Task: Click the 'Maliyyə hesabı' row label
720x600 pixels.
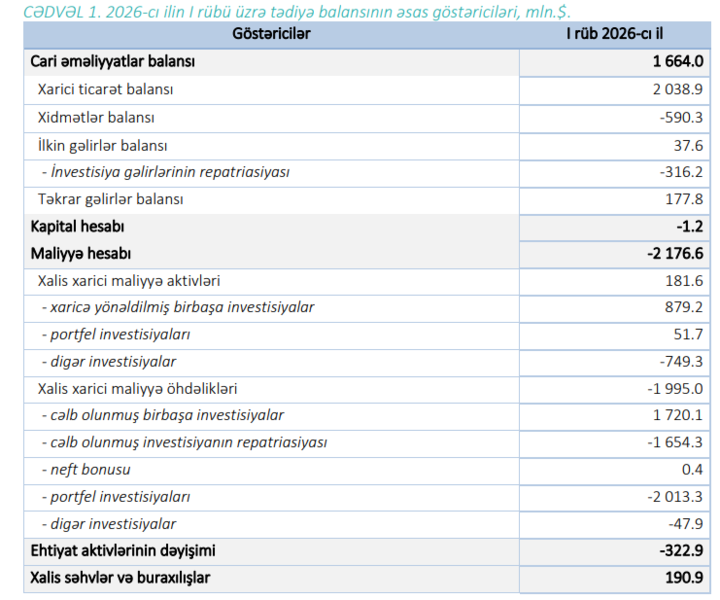Action: [80, 253]
